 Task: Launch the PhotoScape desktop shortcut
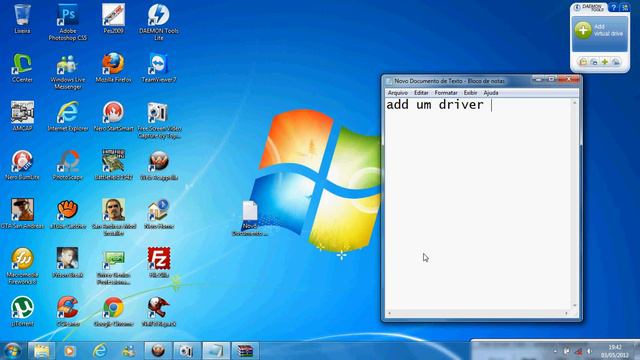click(68, 165)
